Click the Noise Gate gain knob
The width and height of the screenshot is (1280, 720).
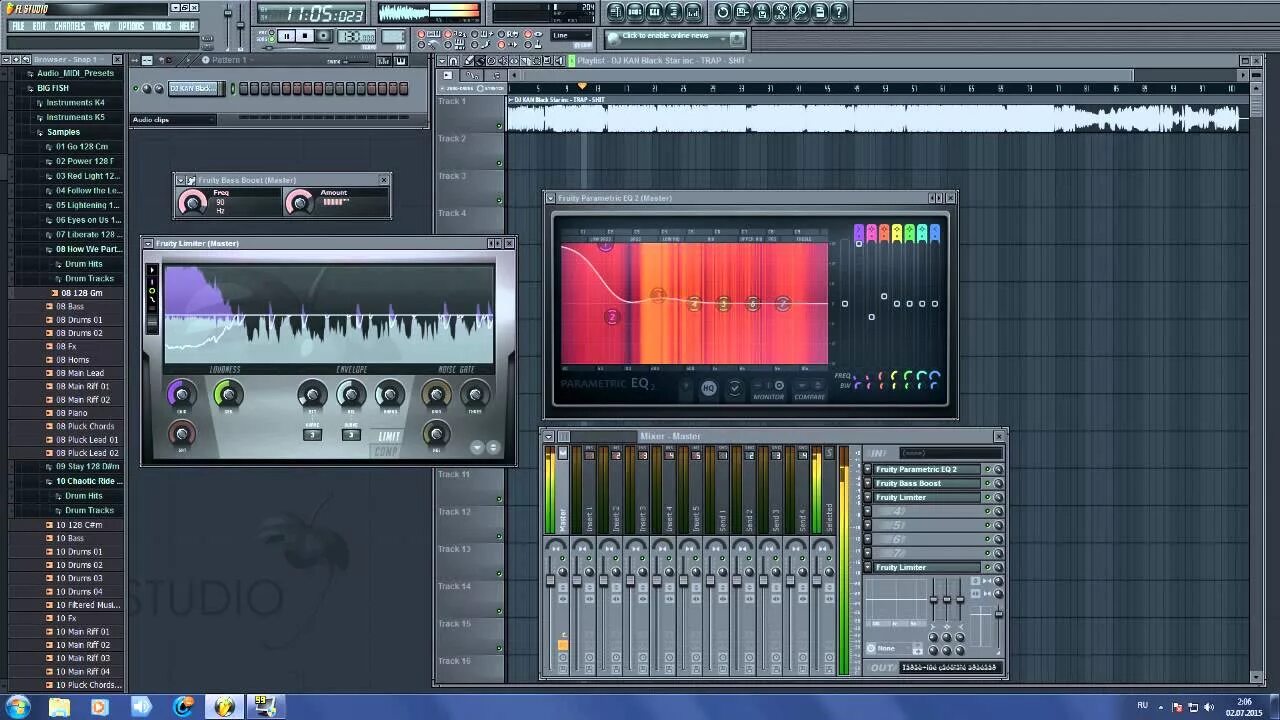pos(436,395)
